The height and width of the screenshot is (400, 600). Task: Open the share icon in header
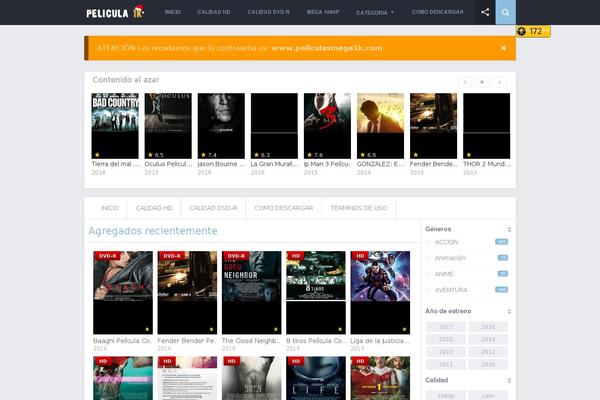click(x=485, y=12)
